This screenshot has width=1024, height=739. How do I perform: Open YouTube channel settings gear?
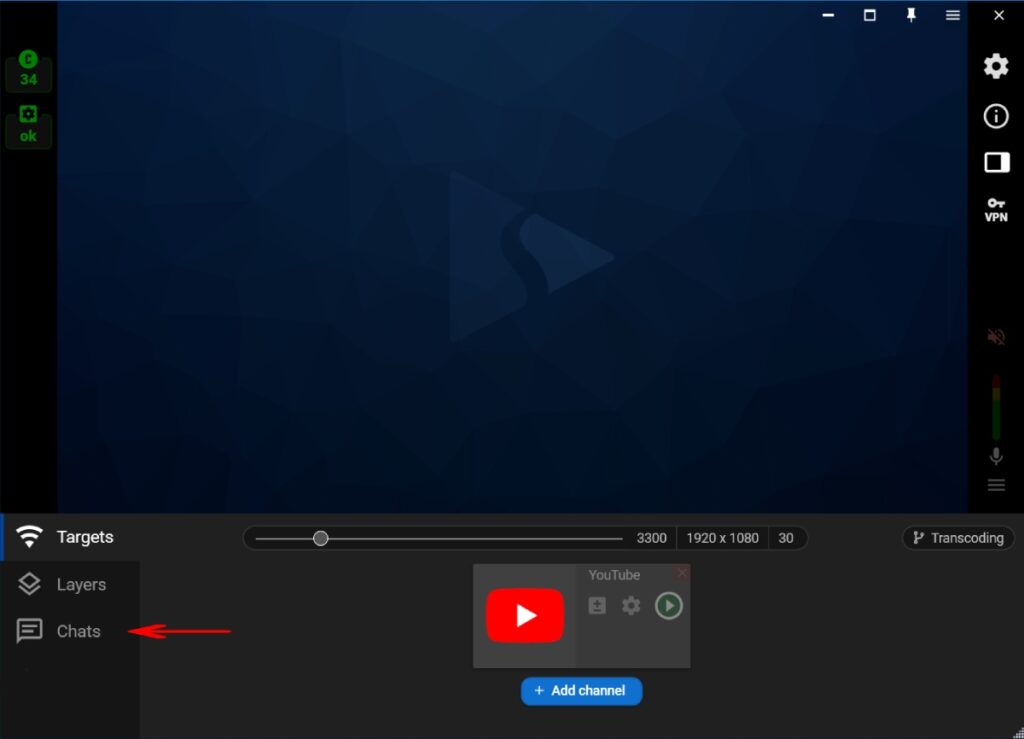(631, 606)
